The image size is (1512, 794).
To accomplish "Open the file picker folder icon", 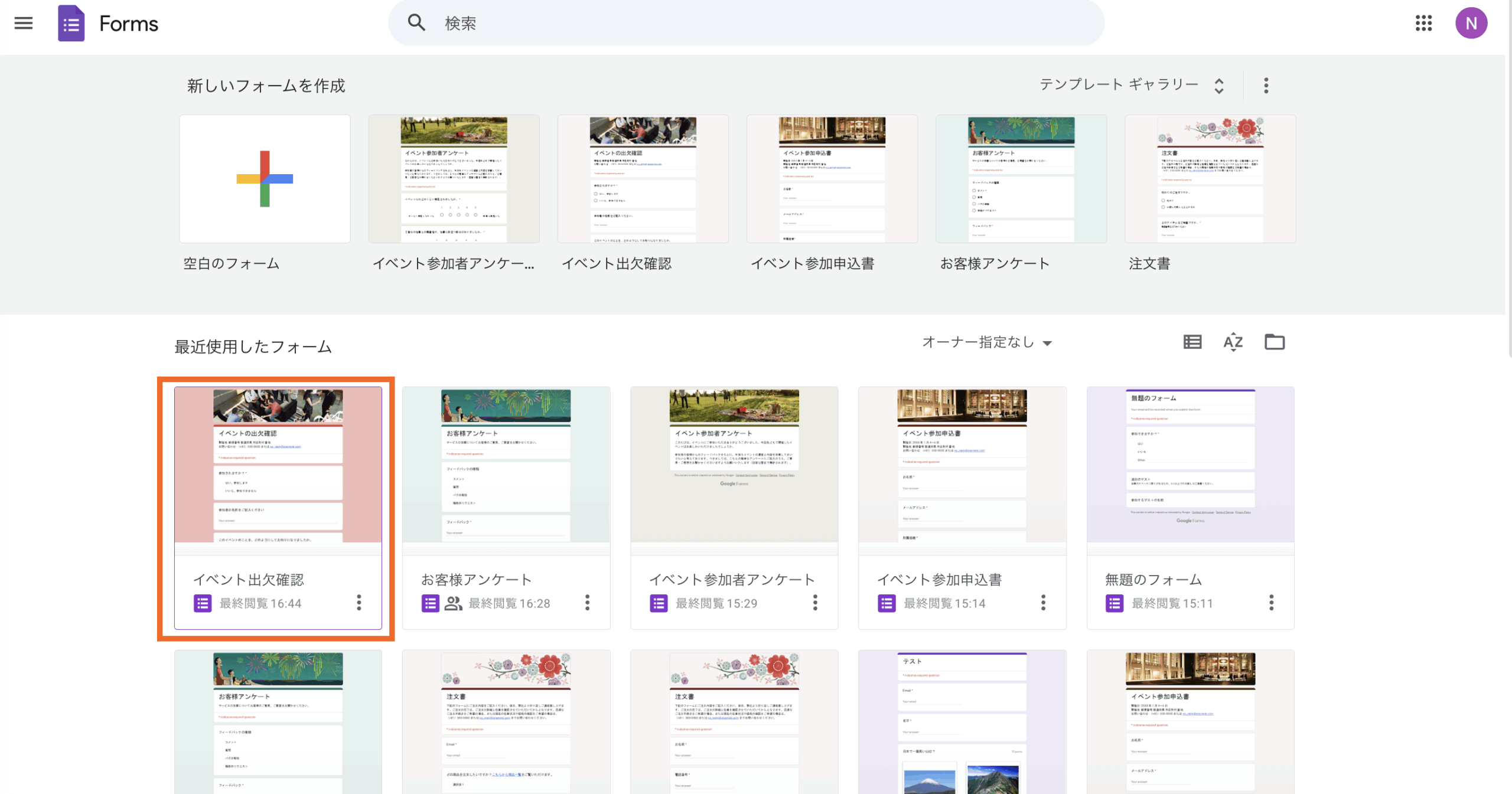I will point(1274,342).
